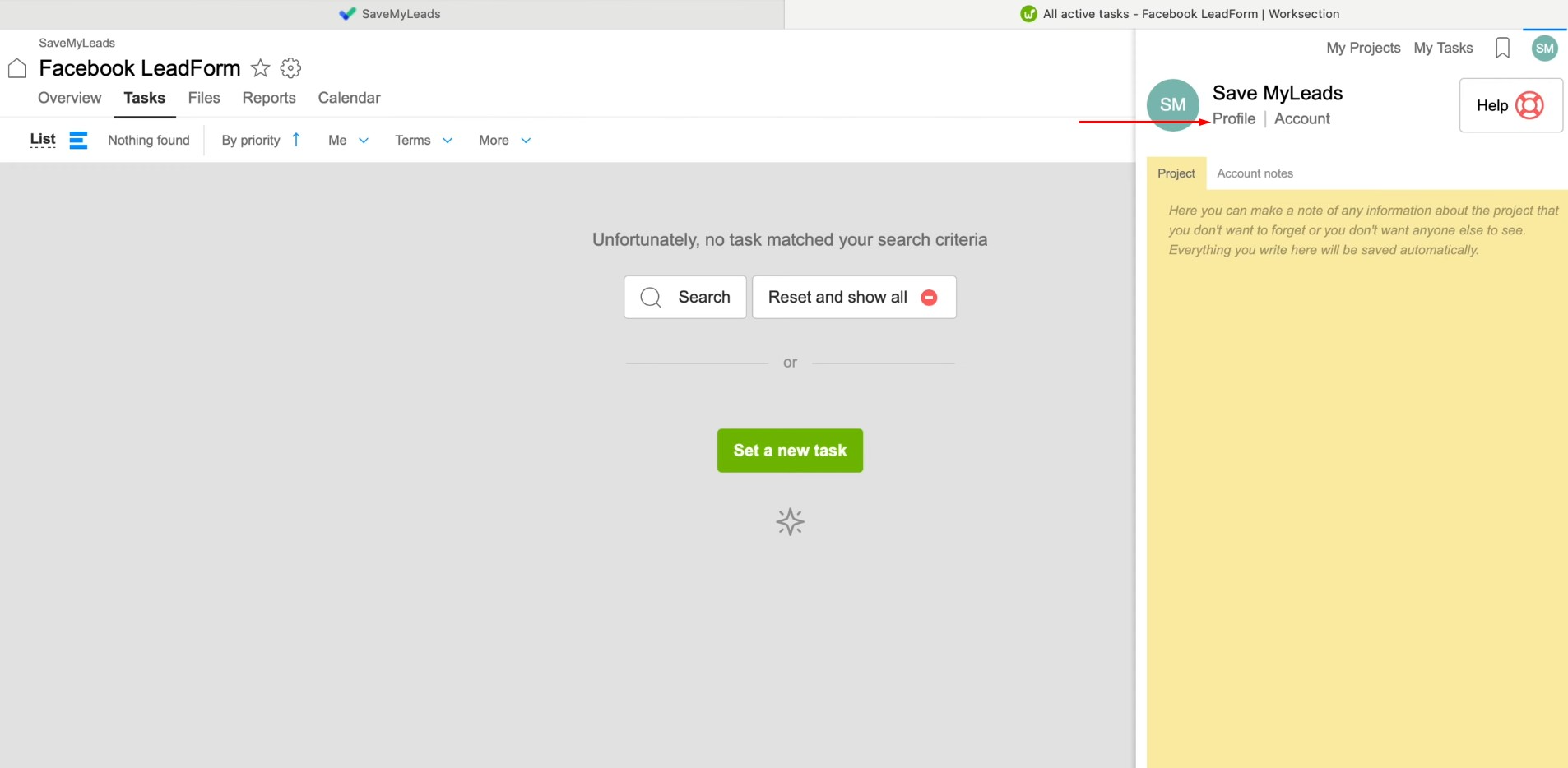Click the small SM avatar in top right
The width and height of the screenshot is (1568, 768).
(1545, 48)
